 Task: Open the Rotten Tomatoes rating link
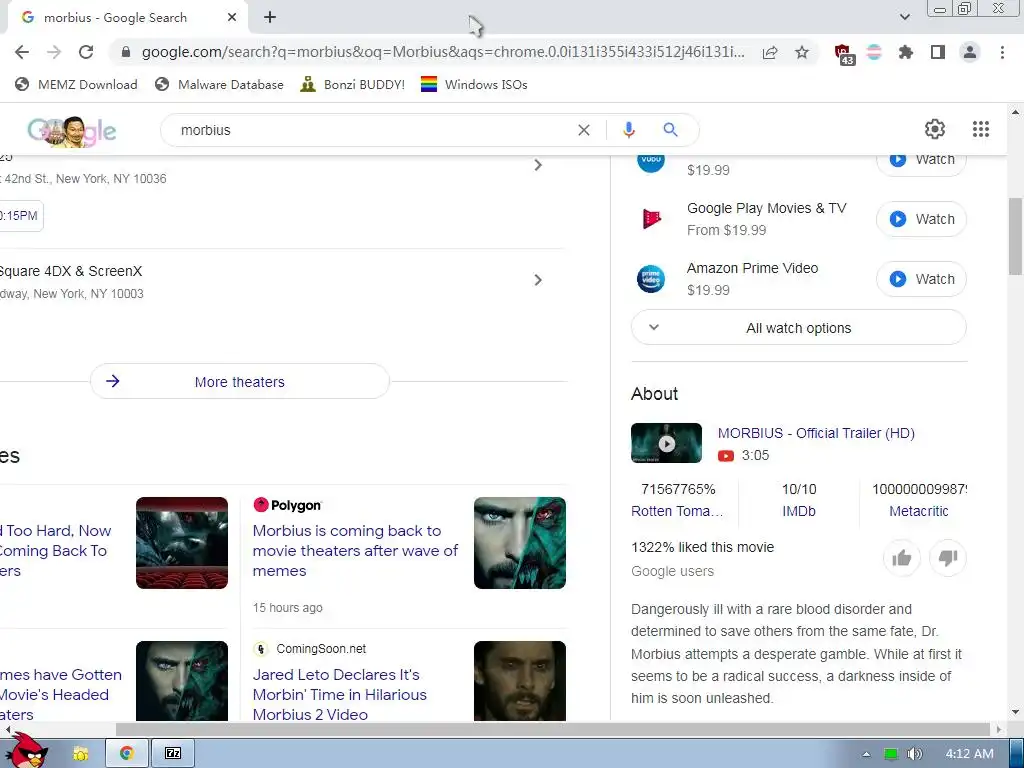click(677, 511)
